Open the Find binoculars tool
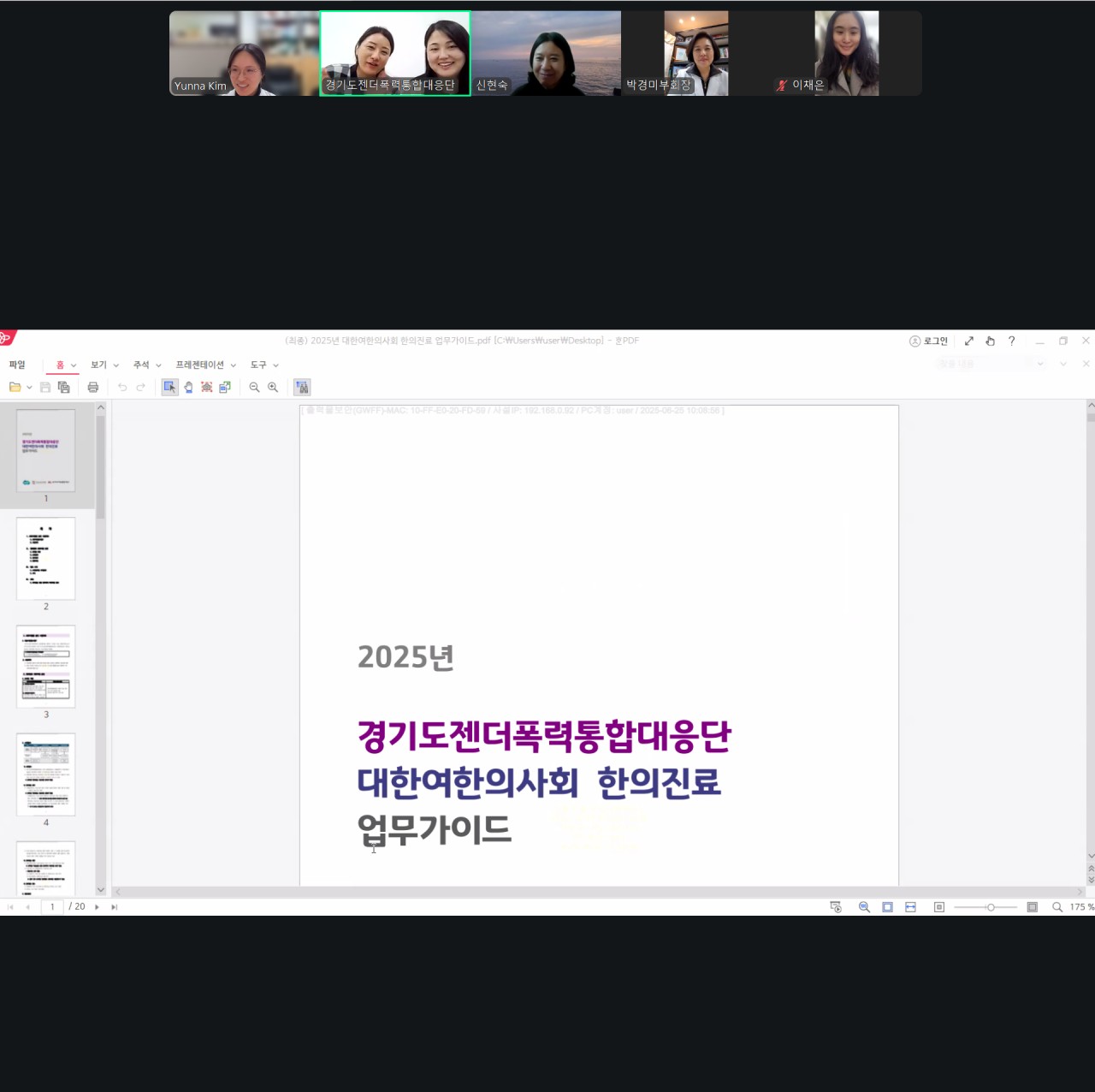 [x=302, y=388]
